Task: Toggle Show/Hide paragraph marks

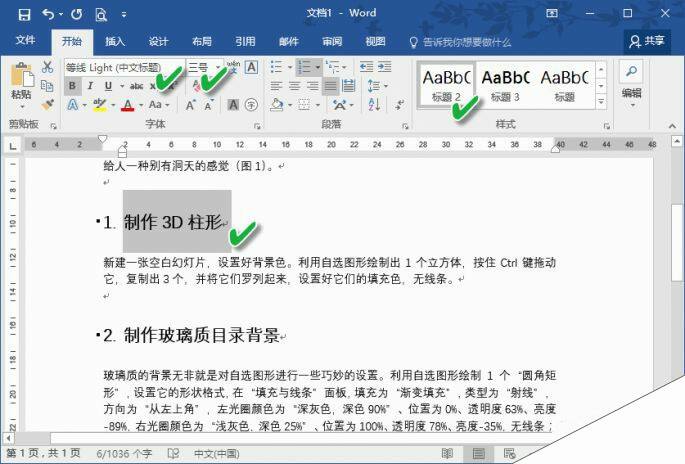Action: click(x=399, y=105)
